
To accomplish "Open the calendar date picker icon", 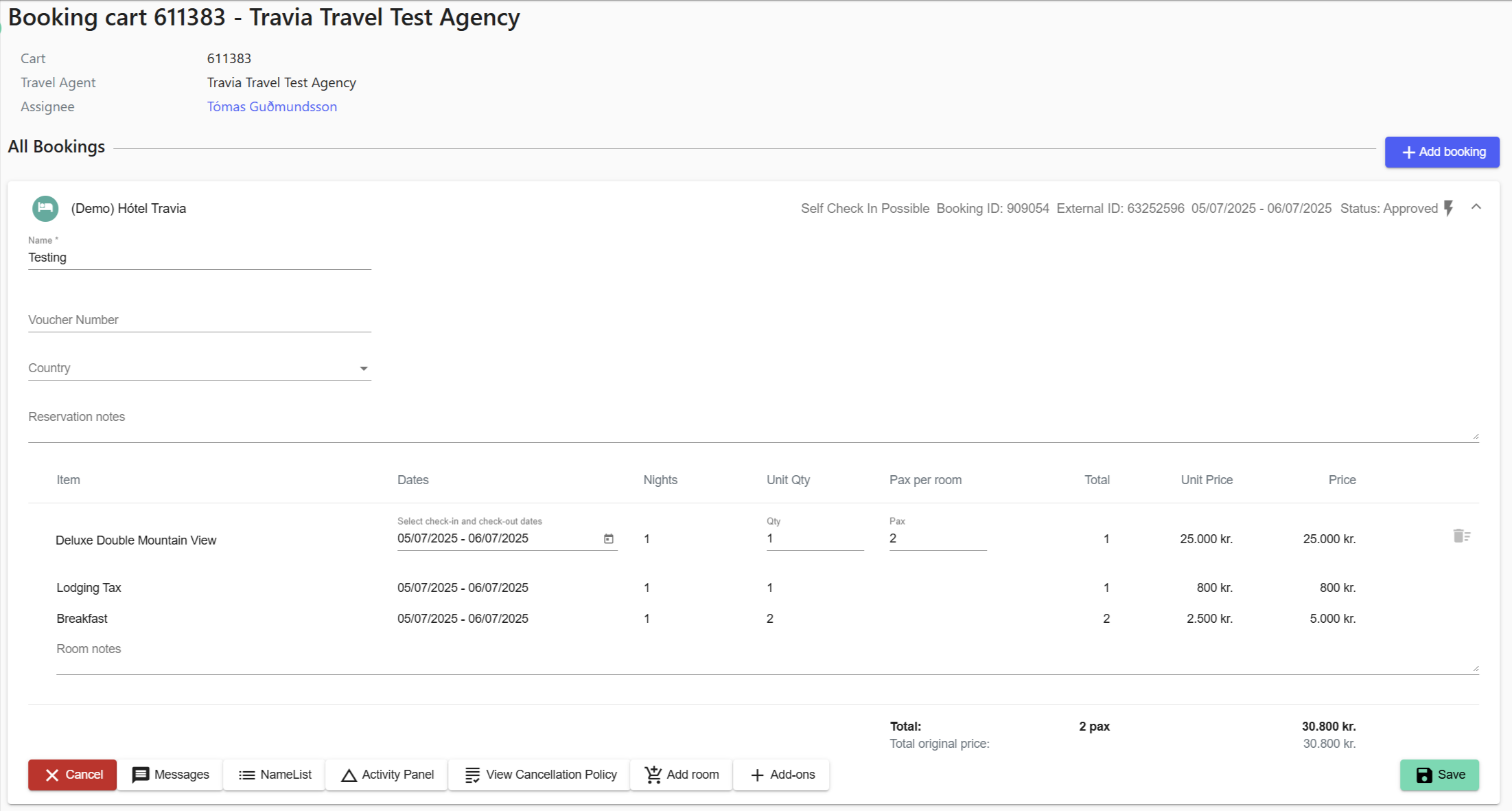I will tap(608, 539).
